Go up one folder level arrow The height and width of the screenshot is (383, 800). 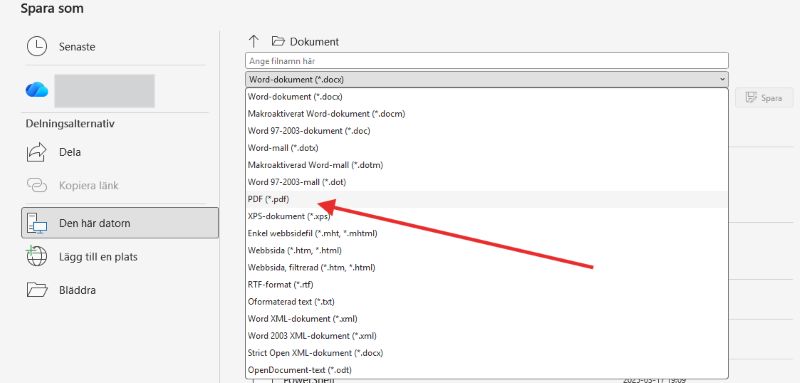coord(254,41)
